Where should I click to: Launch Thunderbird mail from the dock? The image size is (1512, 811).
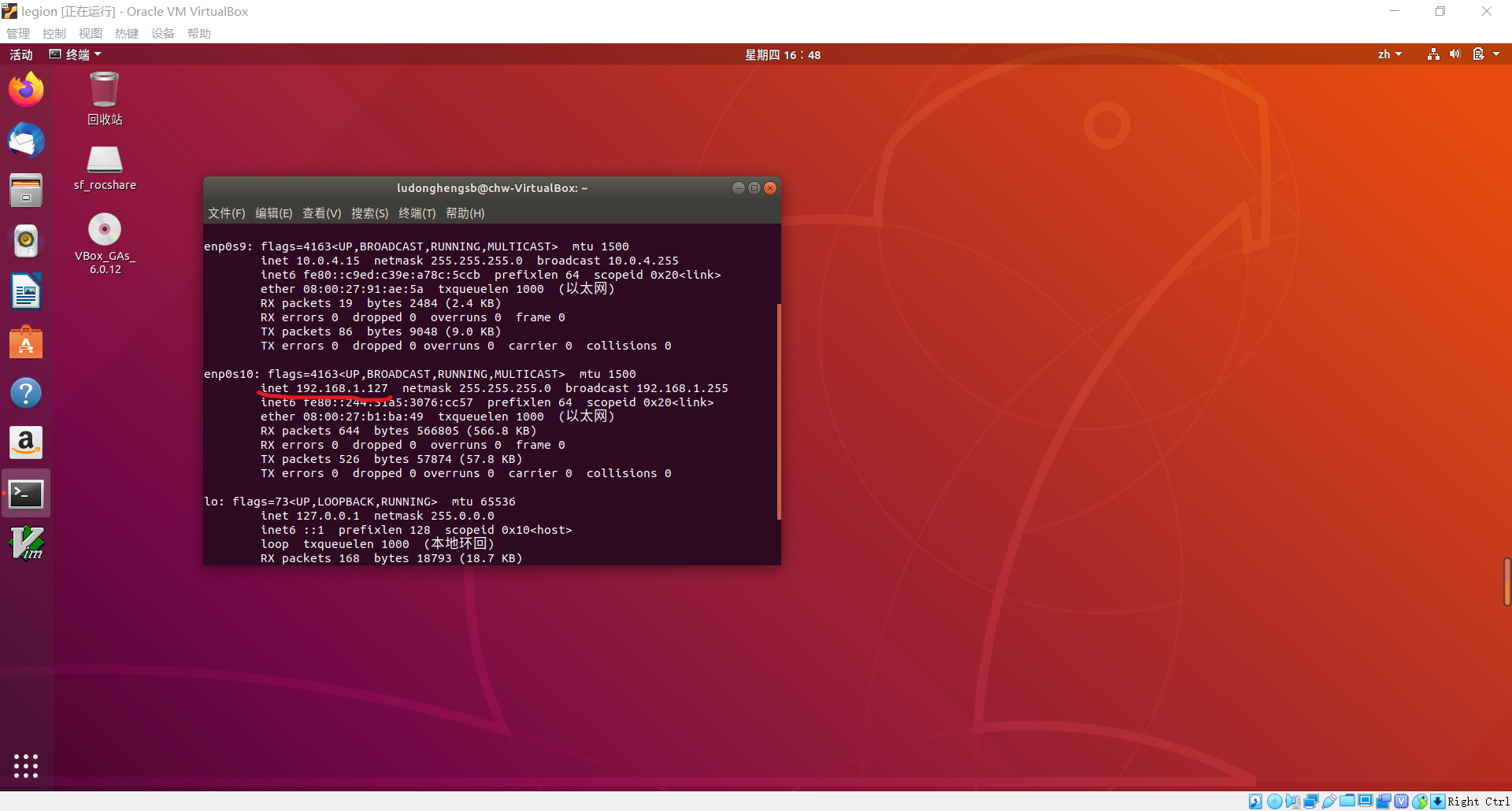26,140
